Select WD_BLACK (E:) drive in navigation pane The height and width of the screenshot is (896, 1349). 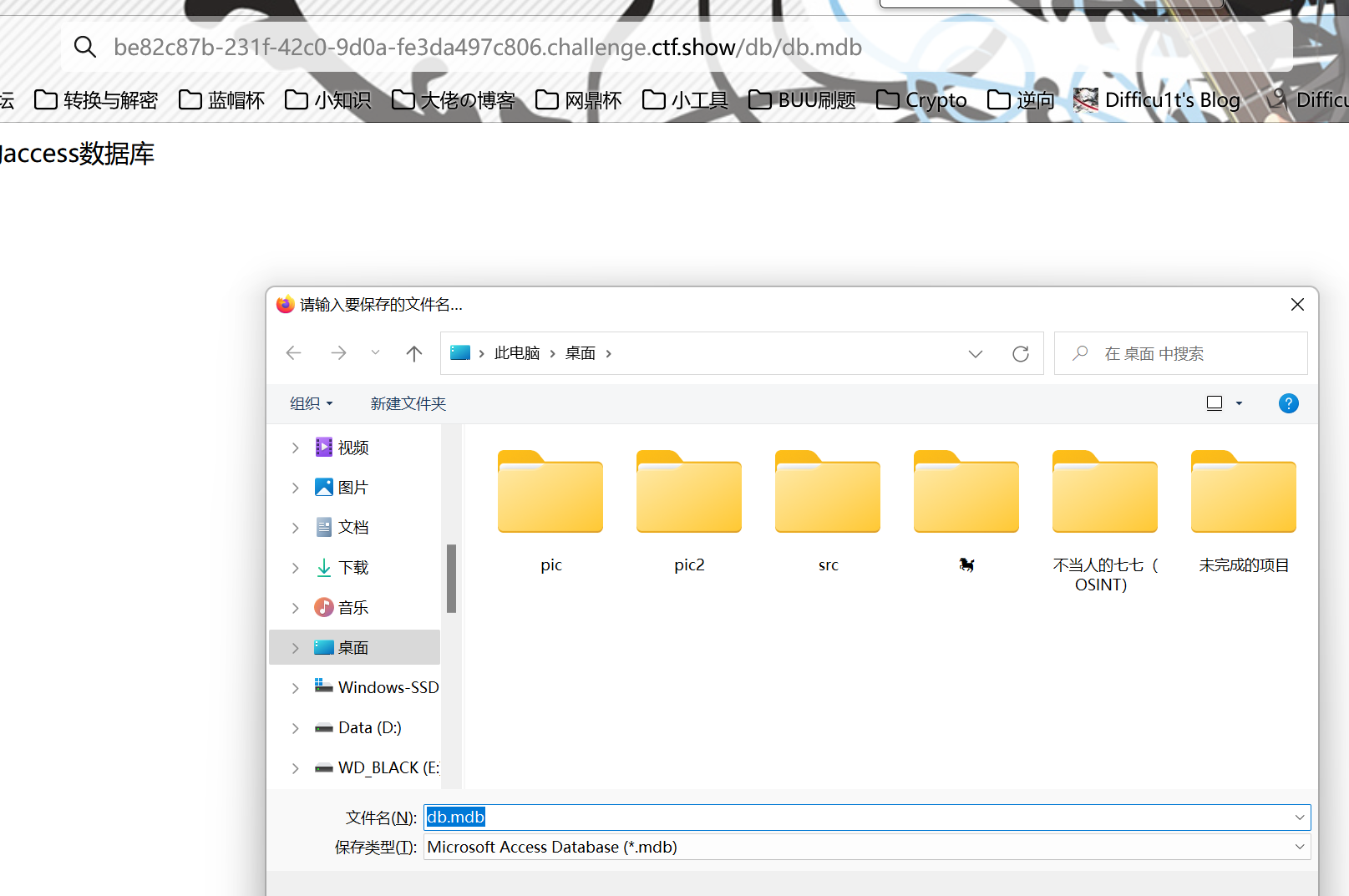[377, 768]
